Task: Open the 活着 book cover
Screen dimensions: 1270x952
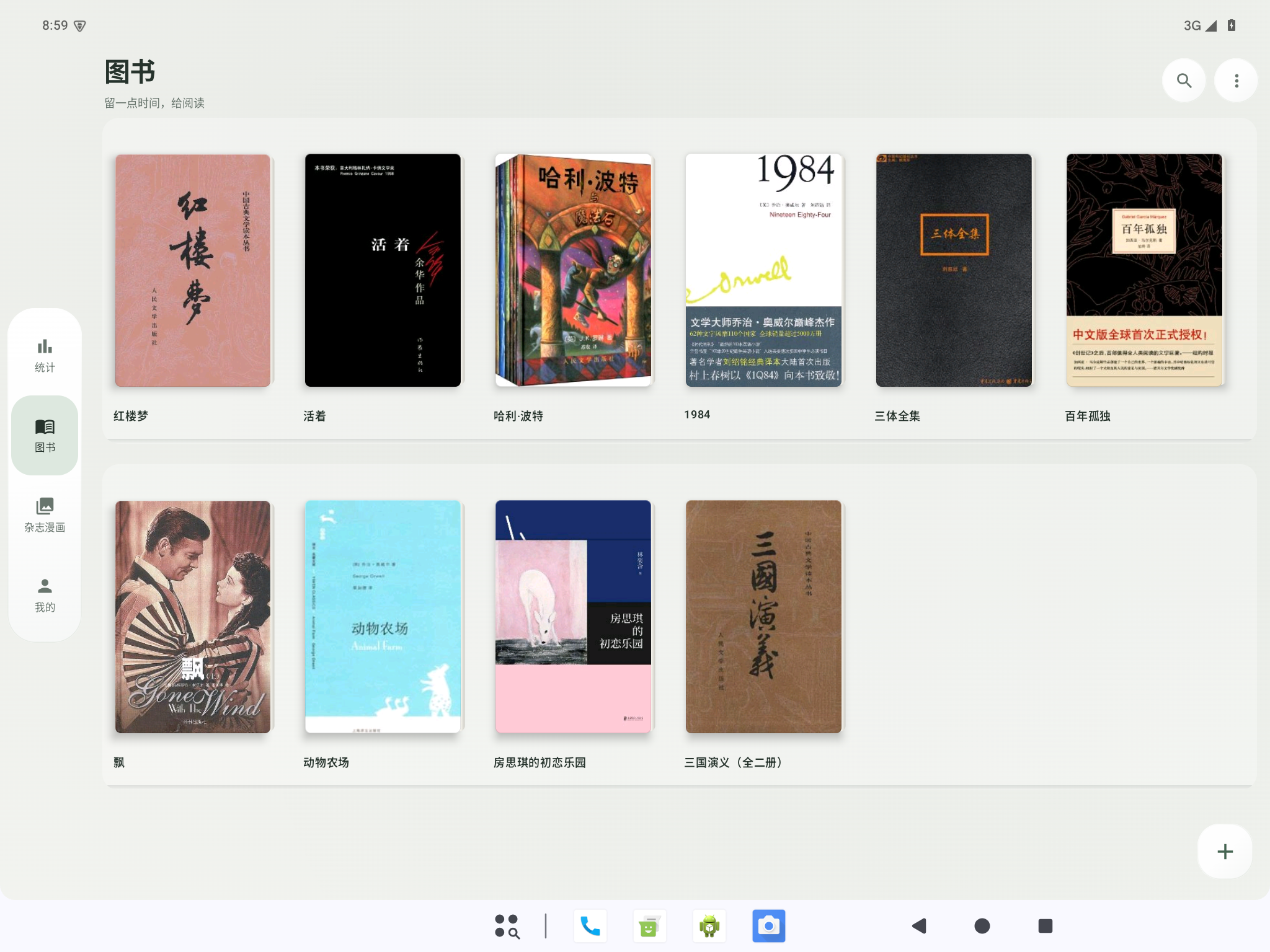Action: click(x=383, y=270)
